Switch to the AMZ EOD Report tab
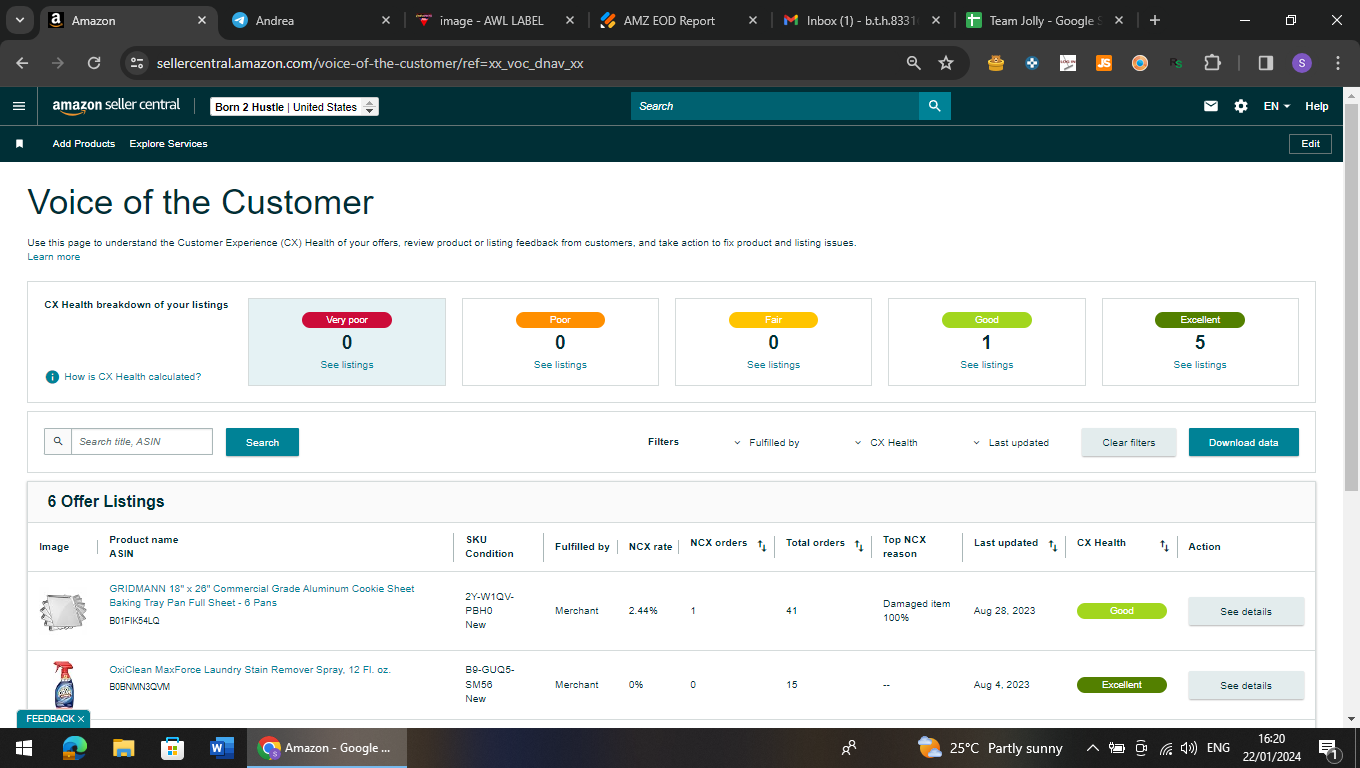This screenshot has width=1360, height=768. point(680,20)
